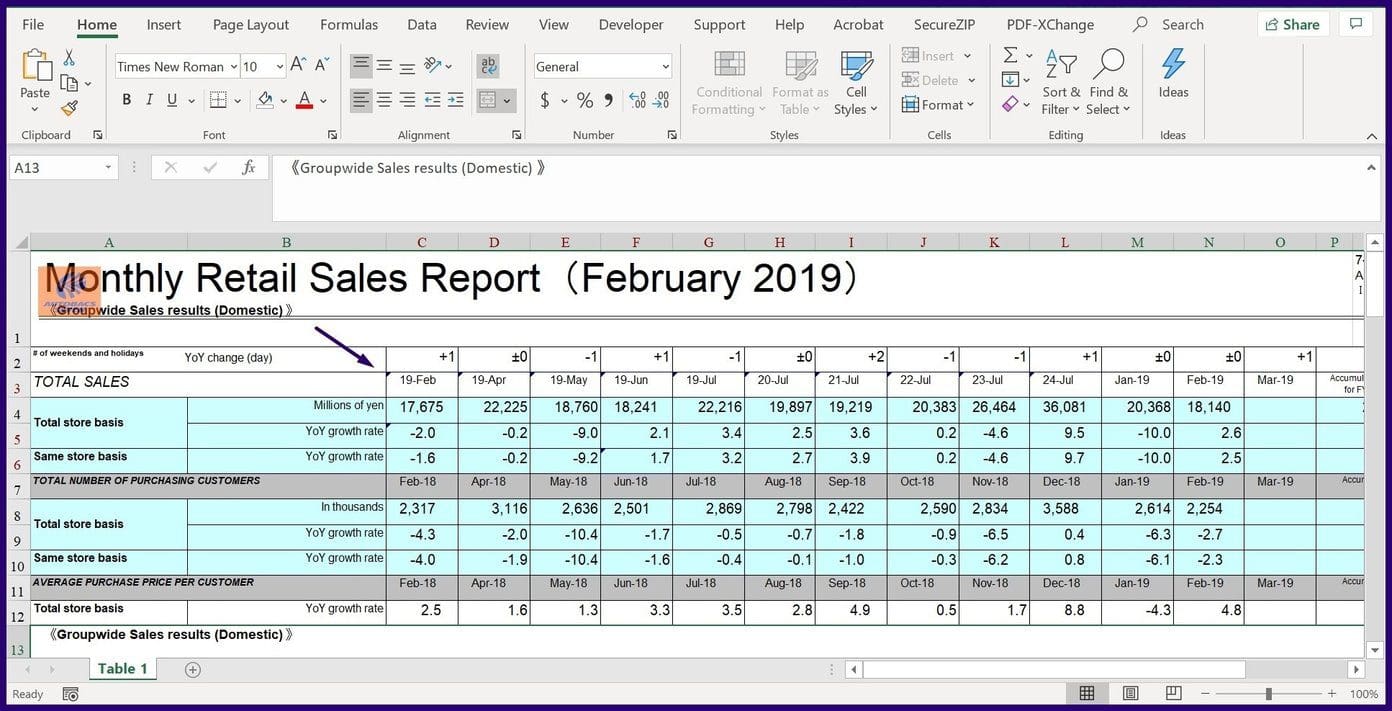Adjust the zoom slider handle
The image size is (1392, 711).
pos(1268,693)
